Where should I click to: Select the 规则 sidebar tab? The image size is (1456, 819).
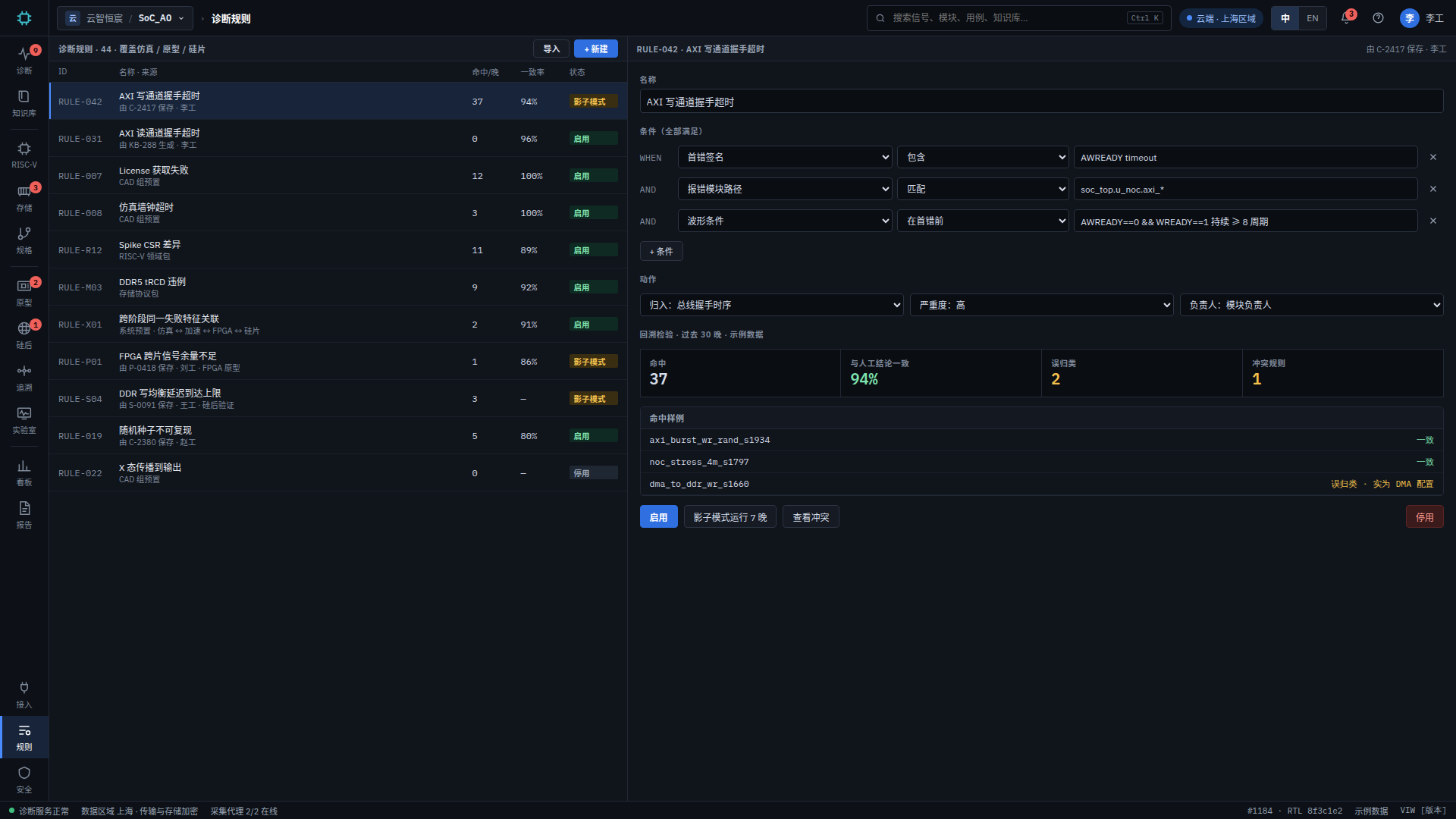pyautogui.click(x=24, y=737)
